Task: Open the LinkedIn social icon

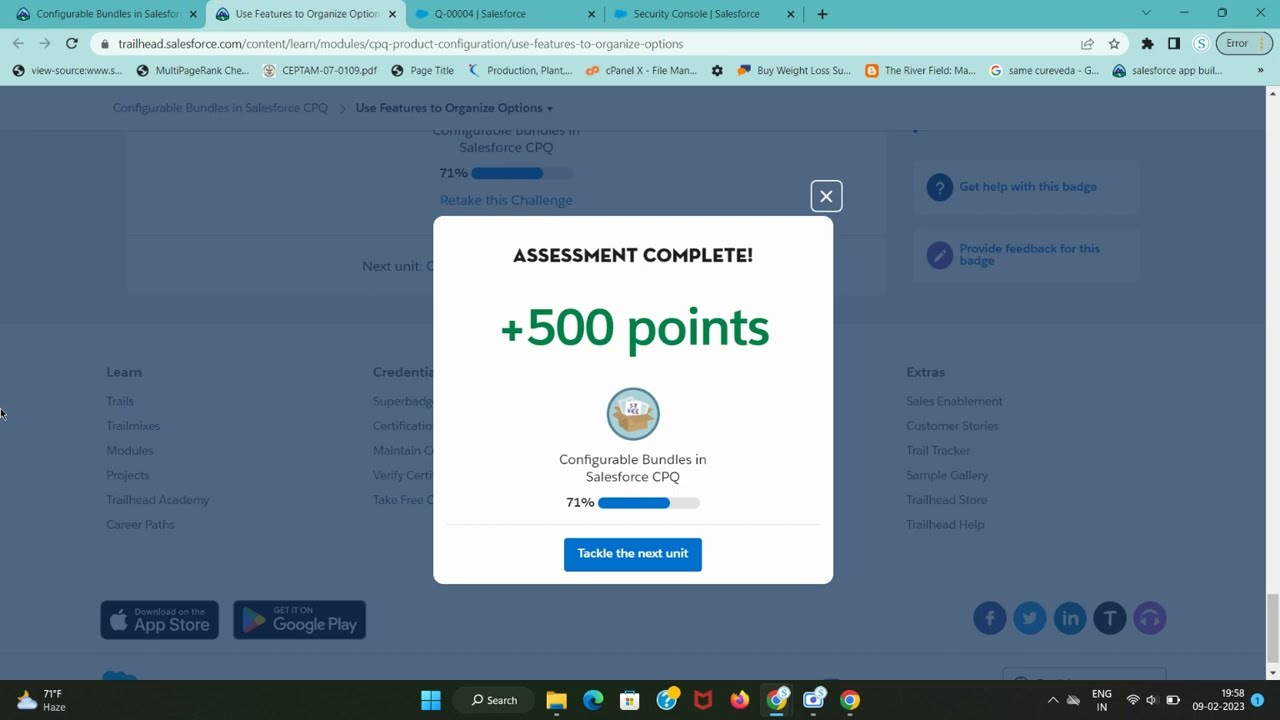Action: point(1070,618)
